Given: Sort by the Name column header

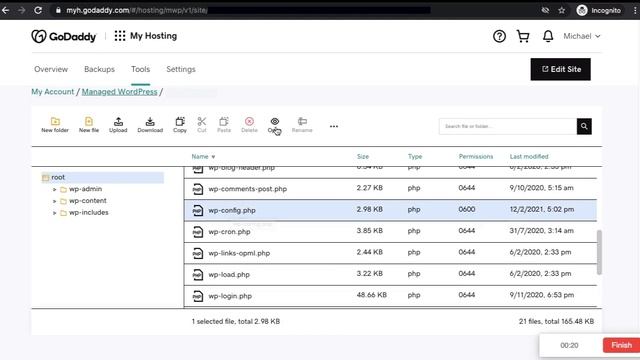Looking at the screenshot, I should [203, 156].
